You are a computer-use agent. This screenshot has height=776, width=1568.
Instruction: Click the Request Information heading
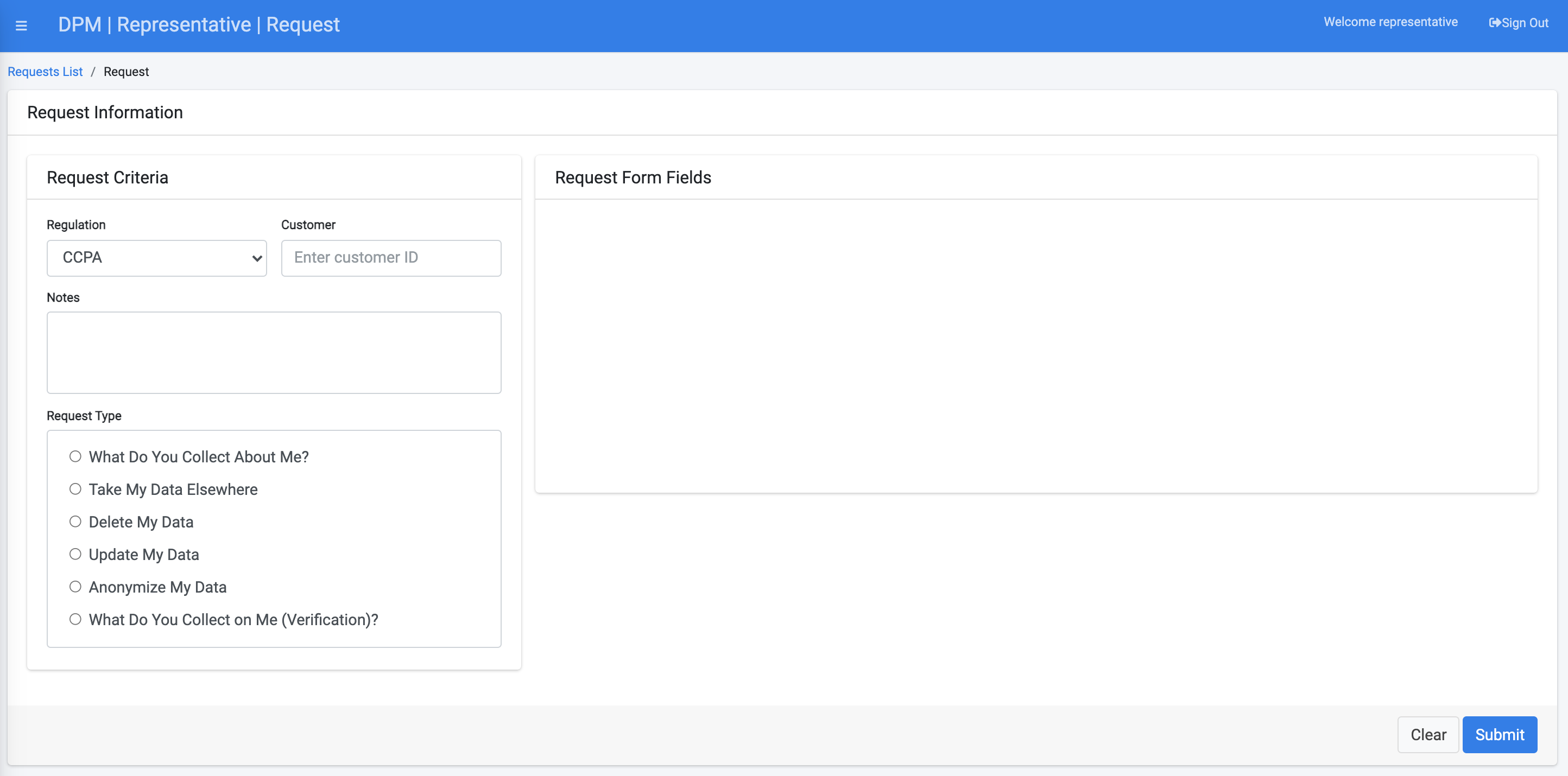[105, 112]
